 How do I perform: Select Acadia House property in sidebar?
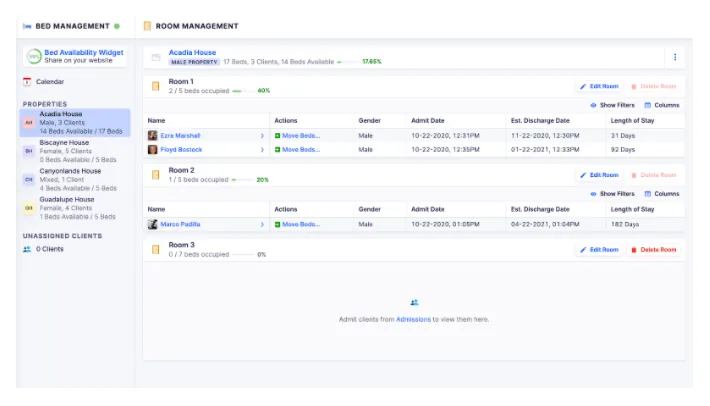(75, 123)
